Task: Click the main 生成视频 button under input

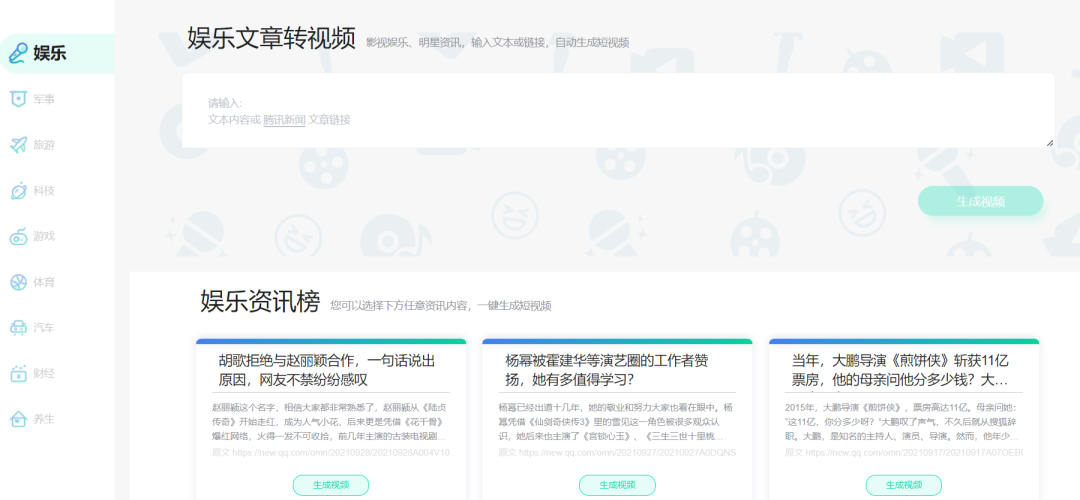Action: tap(980, 201)
